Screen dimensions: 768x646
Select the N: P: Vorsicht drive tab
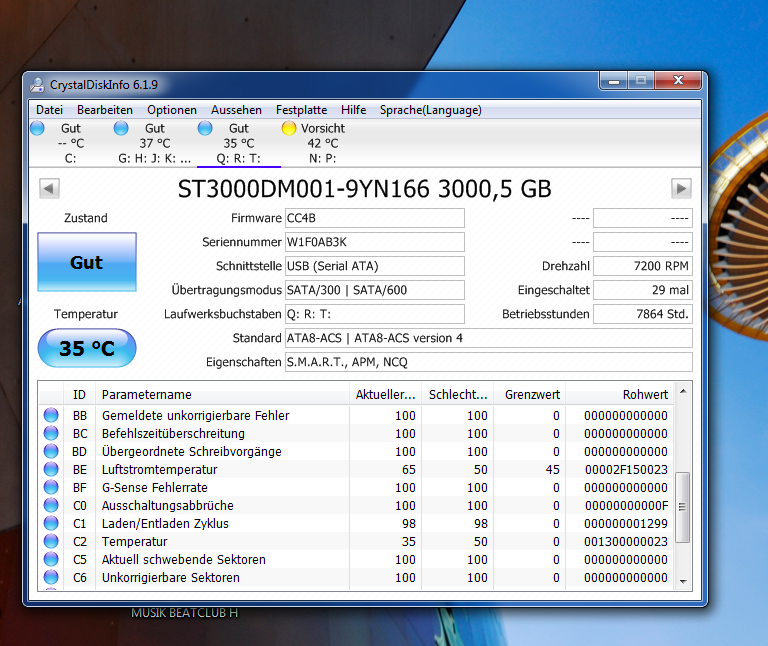pos(323,143)
